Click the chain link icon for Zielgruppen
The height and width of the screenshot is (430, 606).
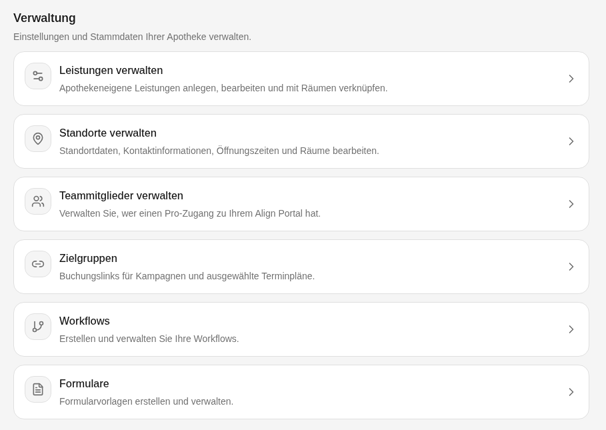click(x=38, y=264)
